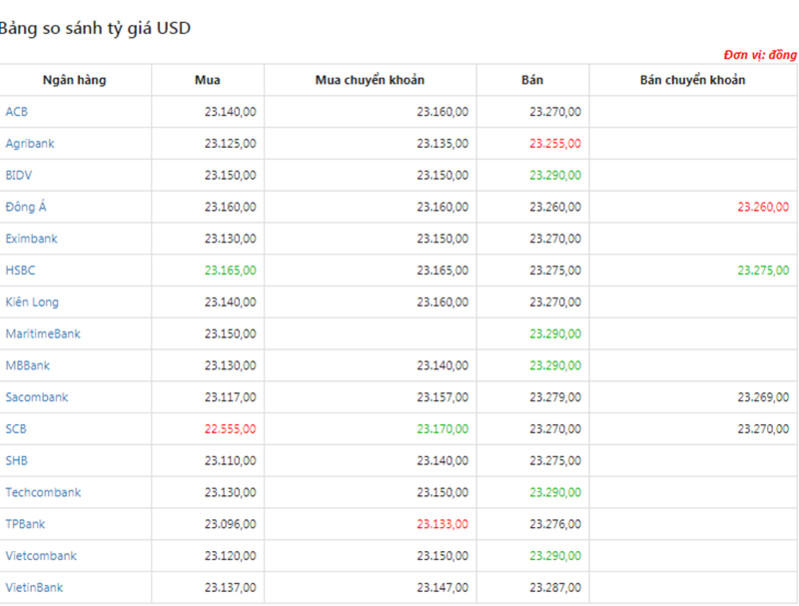Open the SCB bank link
The width and height of the screenshot is (799, 606).
[x=16, y=429]
